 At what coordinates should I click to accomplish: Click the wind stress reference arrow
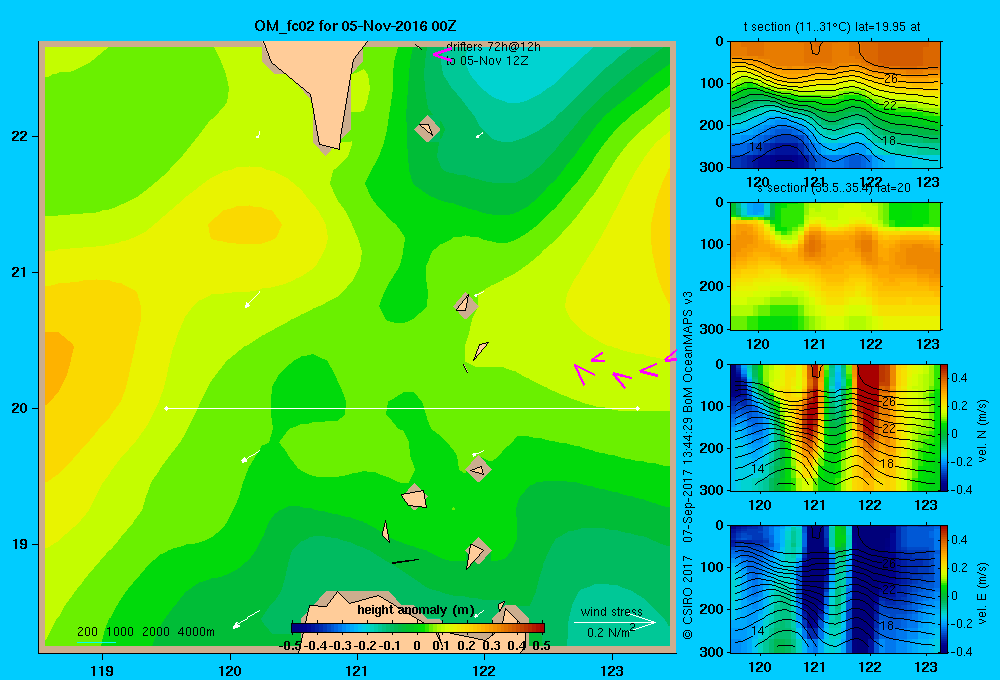point(615,622)
